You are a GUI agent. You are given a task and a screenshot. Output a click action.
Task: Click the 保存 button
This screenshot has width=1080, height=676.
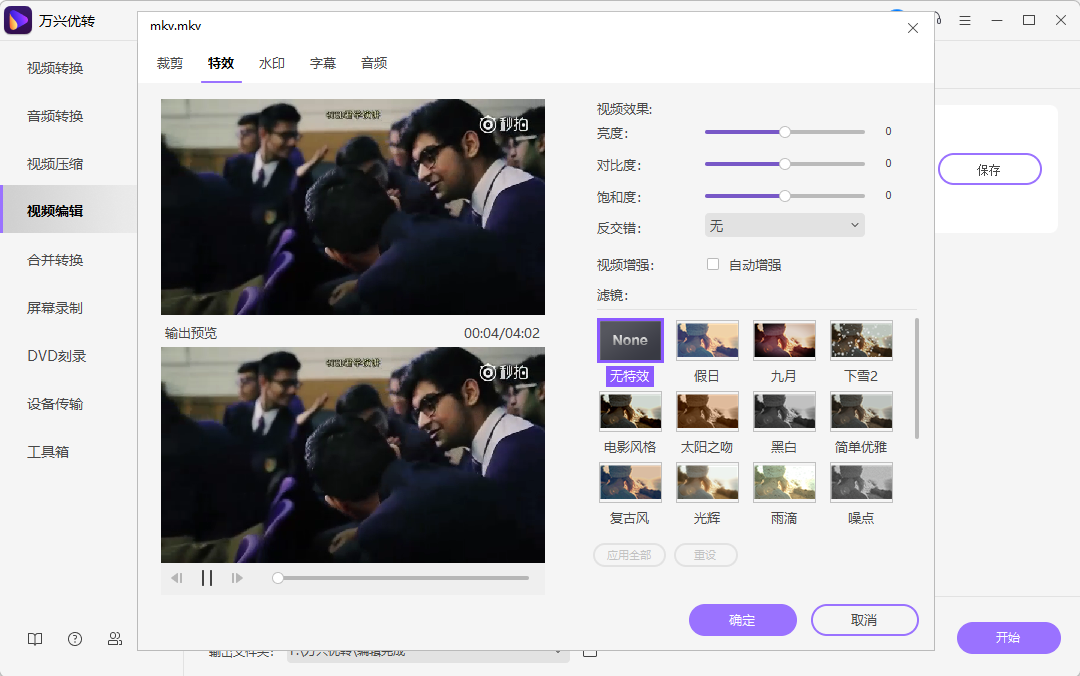tap(989, 169)
